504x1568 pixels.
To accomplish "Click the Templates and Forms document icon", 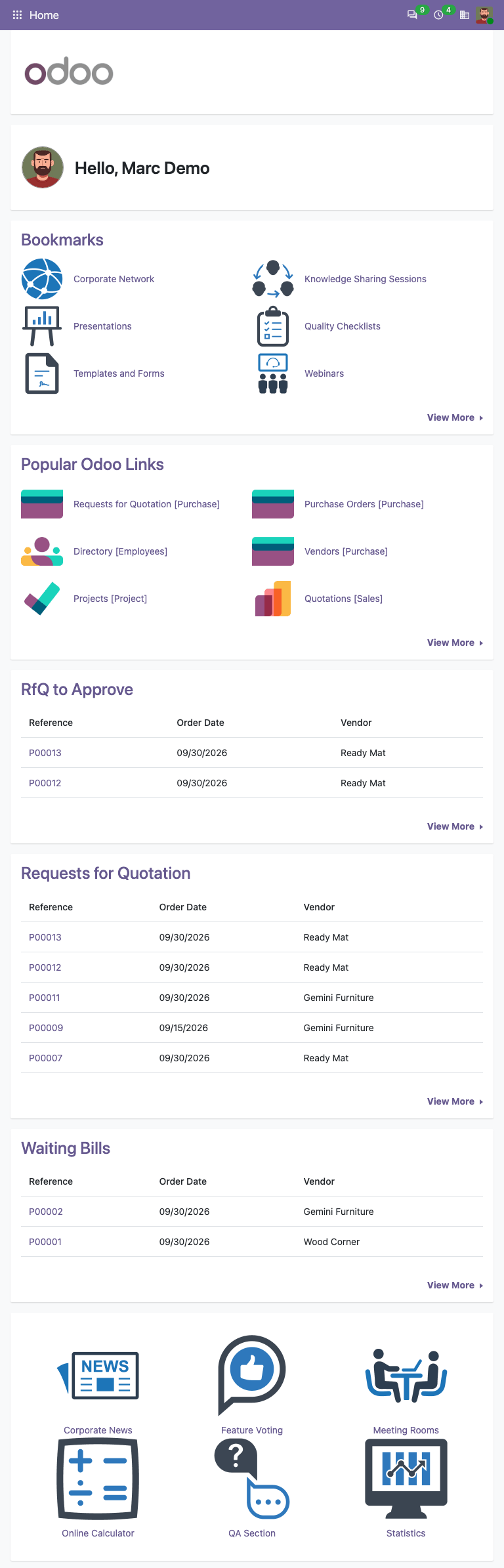I will pos(42,373).
